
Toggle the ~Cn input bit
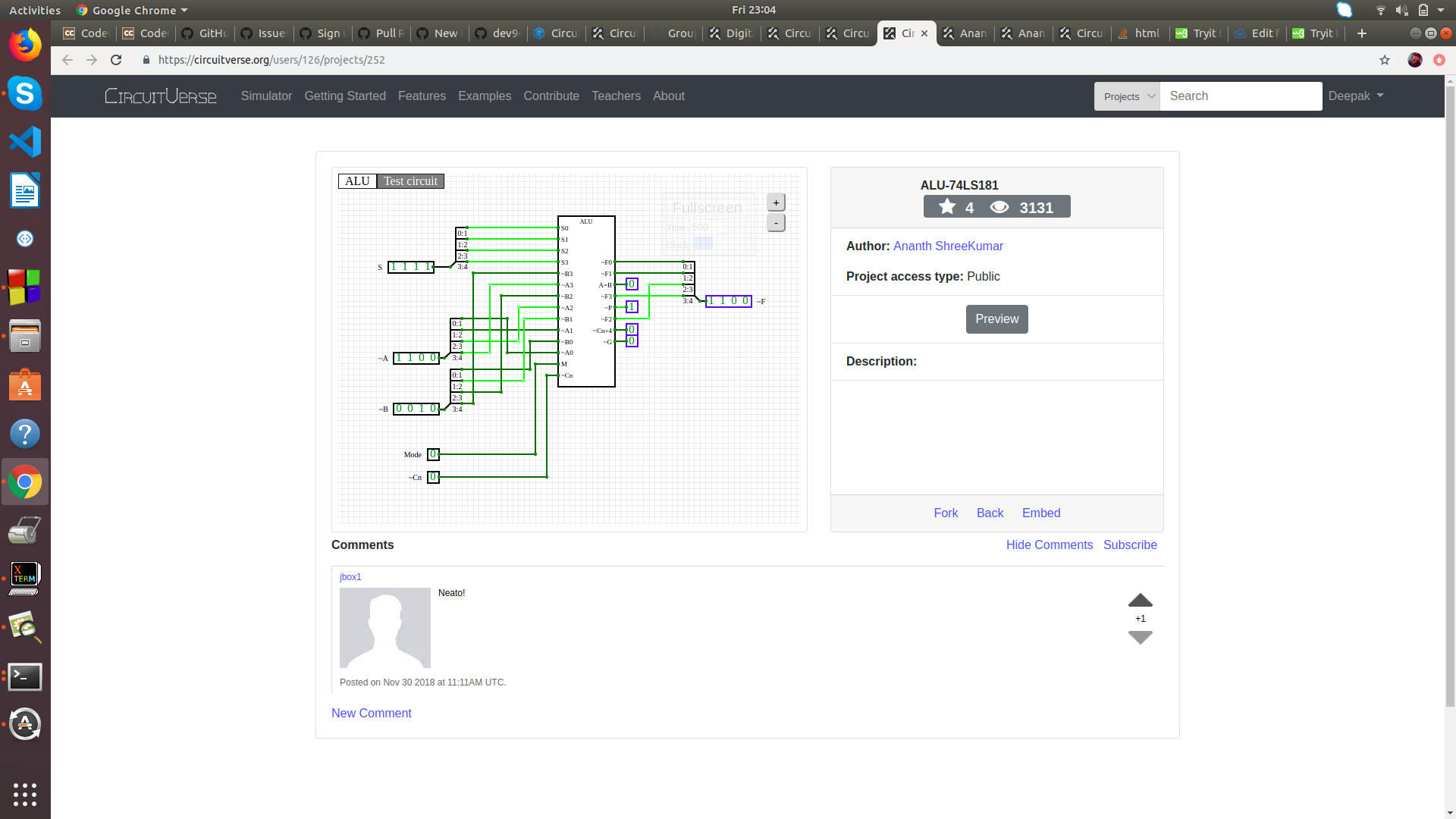(x=433, y=477)
